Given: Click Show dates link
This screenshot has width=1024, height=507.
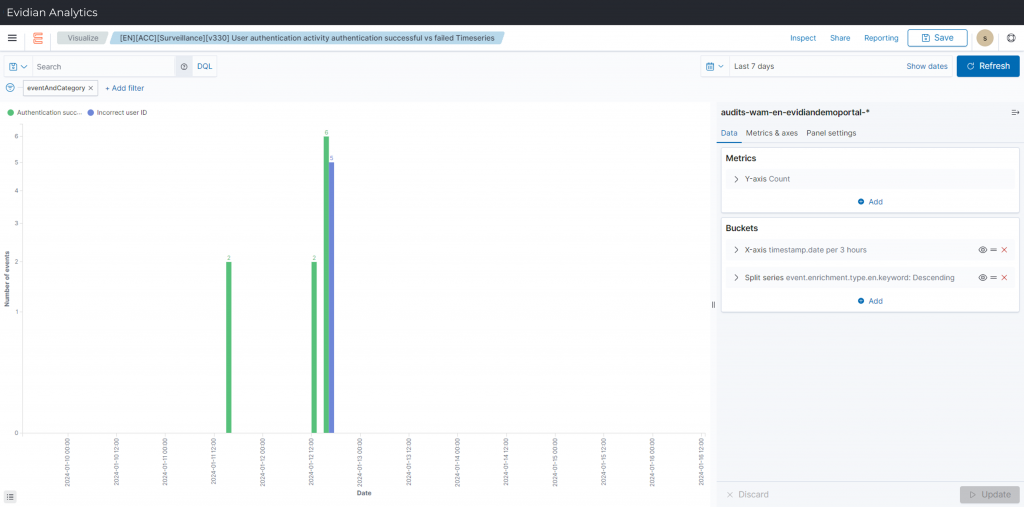Looking at the screenshot, I should tap(927, 66).
